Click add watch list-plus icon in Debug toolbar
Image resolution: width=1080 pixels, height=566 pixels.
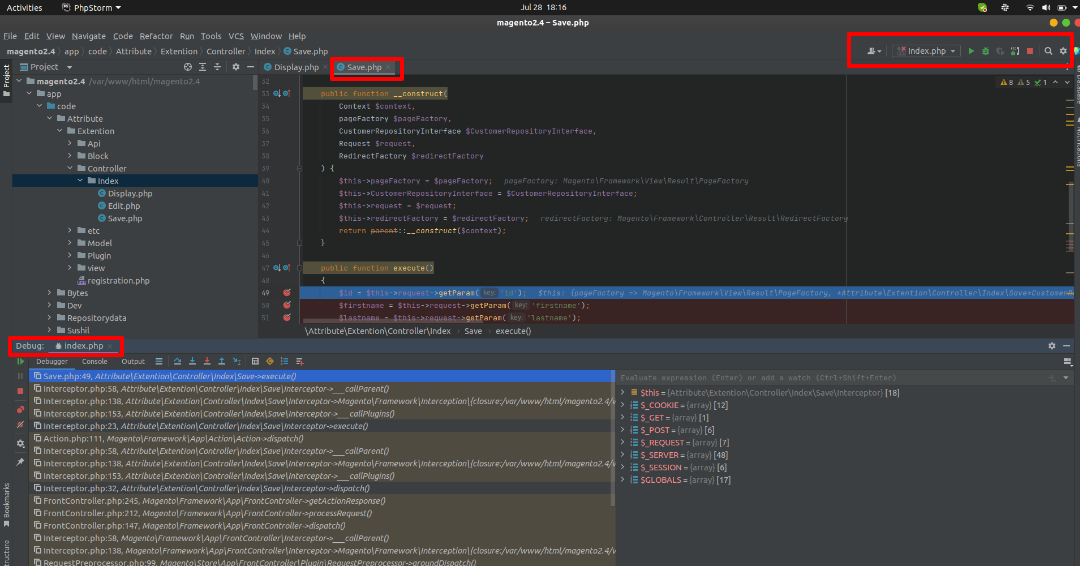tap(300, 361)
